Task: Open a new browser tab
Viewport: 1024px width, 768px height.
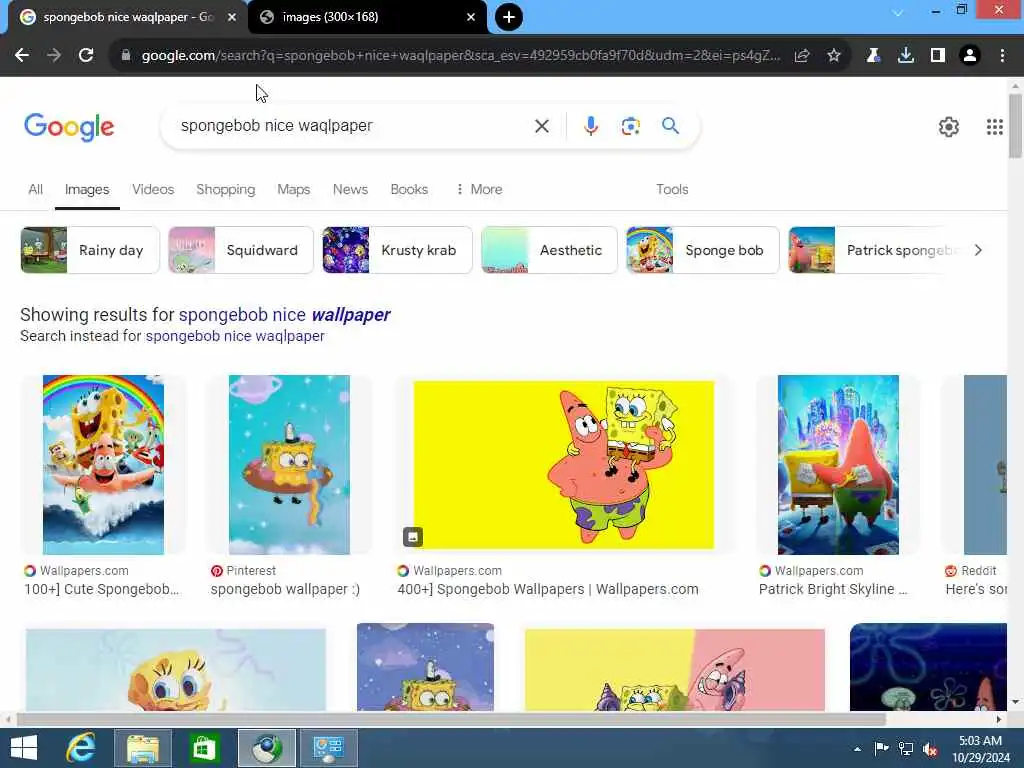Action: pyautogui.click(x=509, y=17)
